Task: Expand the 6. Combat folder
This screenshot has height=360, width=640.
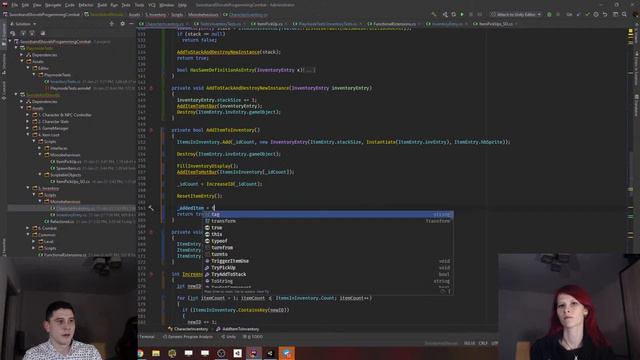Action: coord(28,228)
